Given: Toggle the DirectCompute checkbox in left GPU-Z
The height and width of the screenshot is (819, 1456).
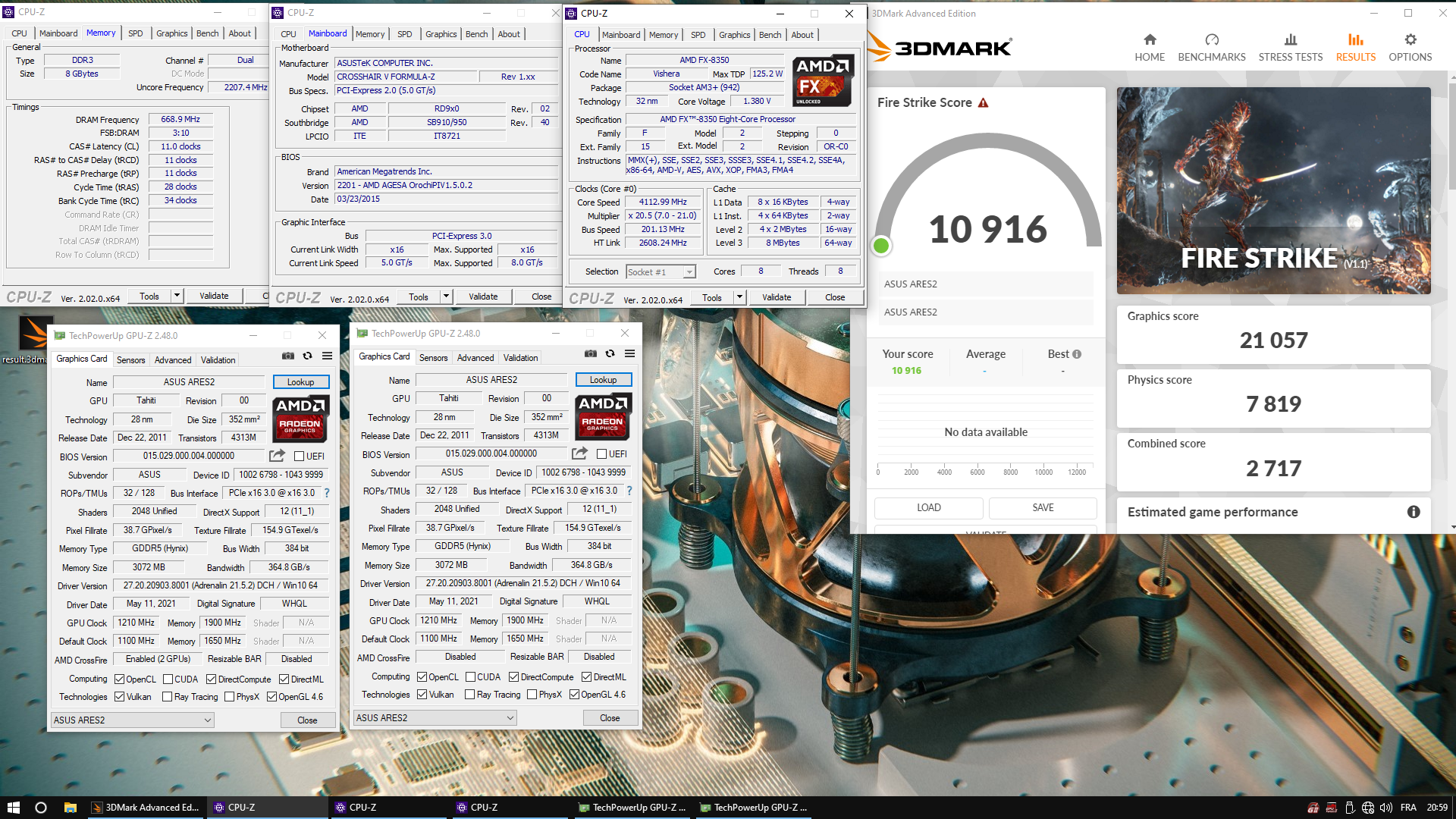Looking at the screenshot, I should [x=211, y=679].
